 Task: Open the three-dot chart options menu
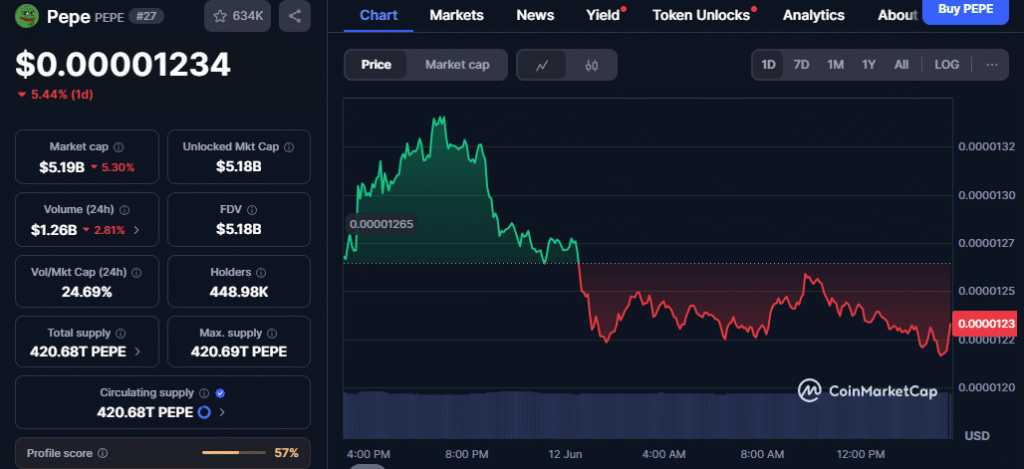[x=991, y=65]
